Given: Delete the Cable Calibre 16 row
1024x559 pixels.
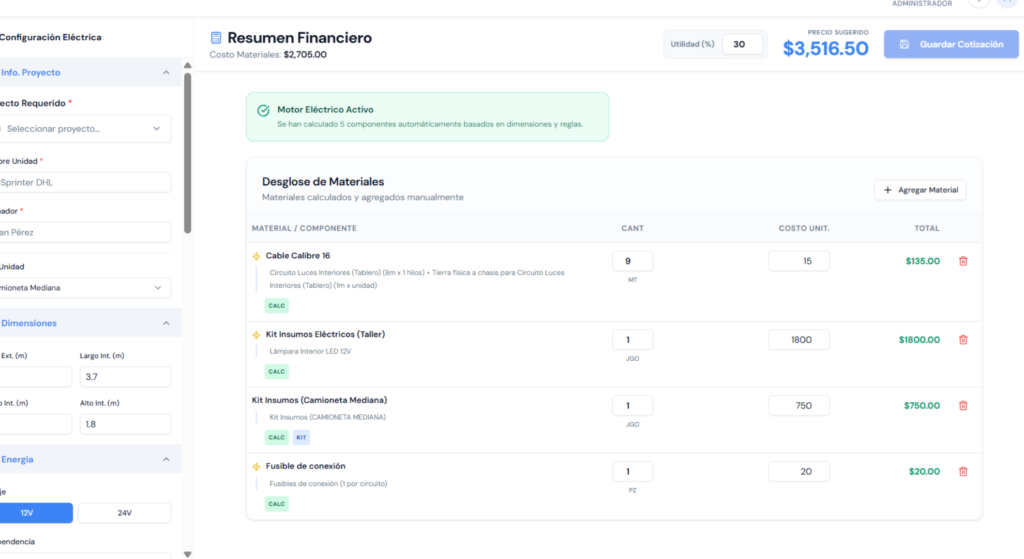Looking at the screenshot, I should pos(963,261).
